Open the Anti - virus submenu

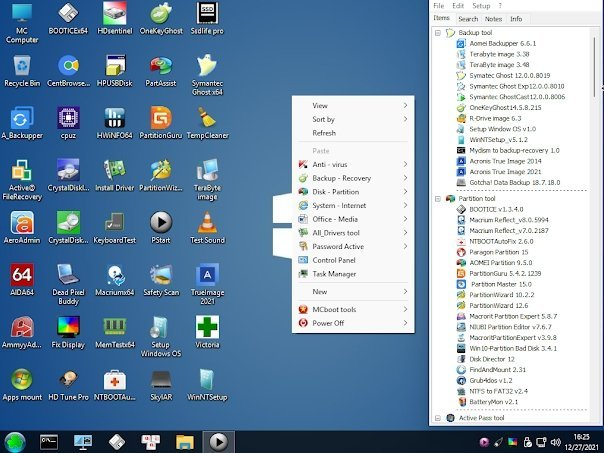[x=353, y=164]
